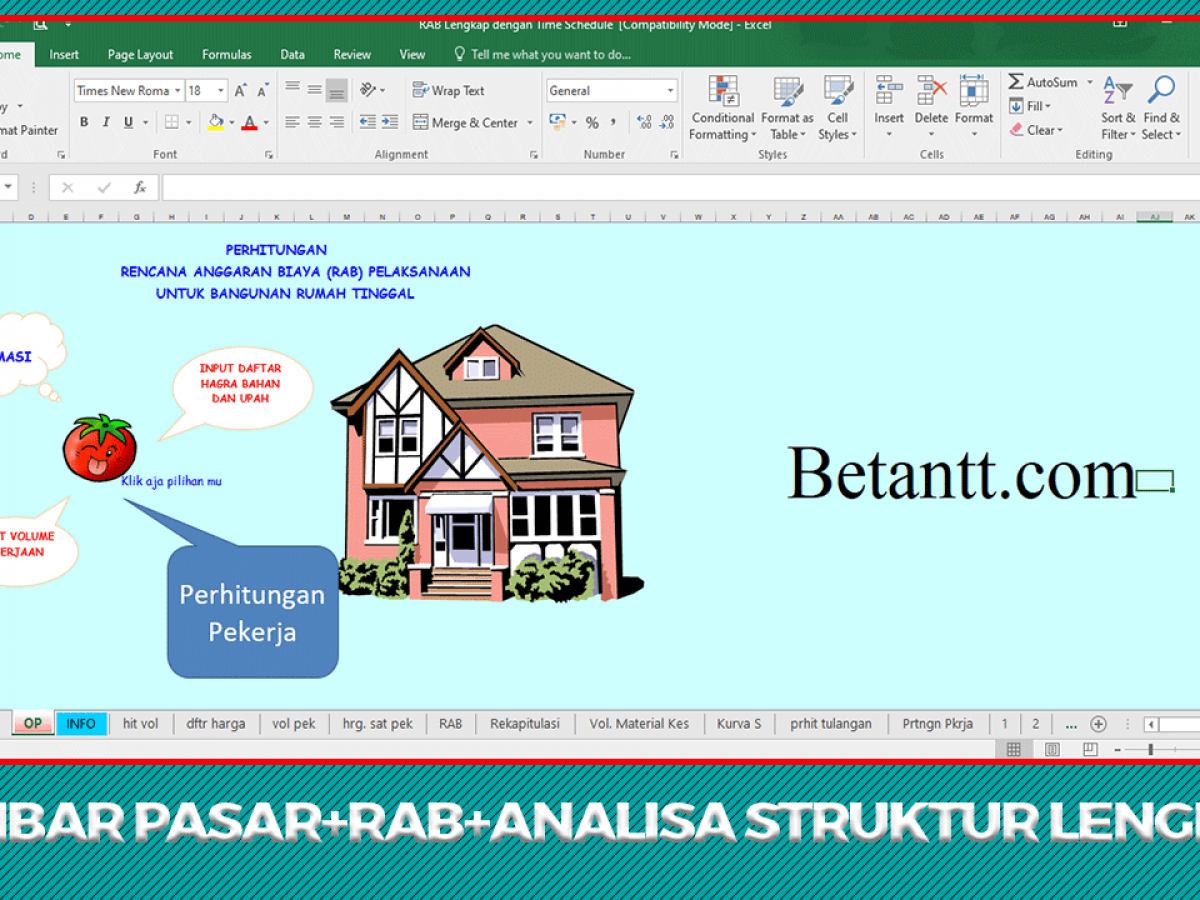This screenshot has height=900, width=1200.
Task: Go to the Formulas tab
Action: [x=226, y=55]
